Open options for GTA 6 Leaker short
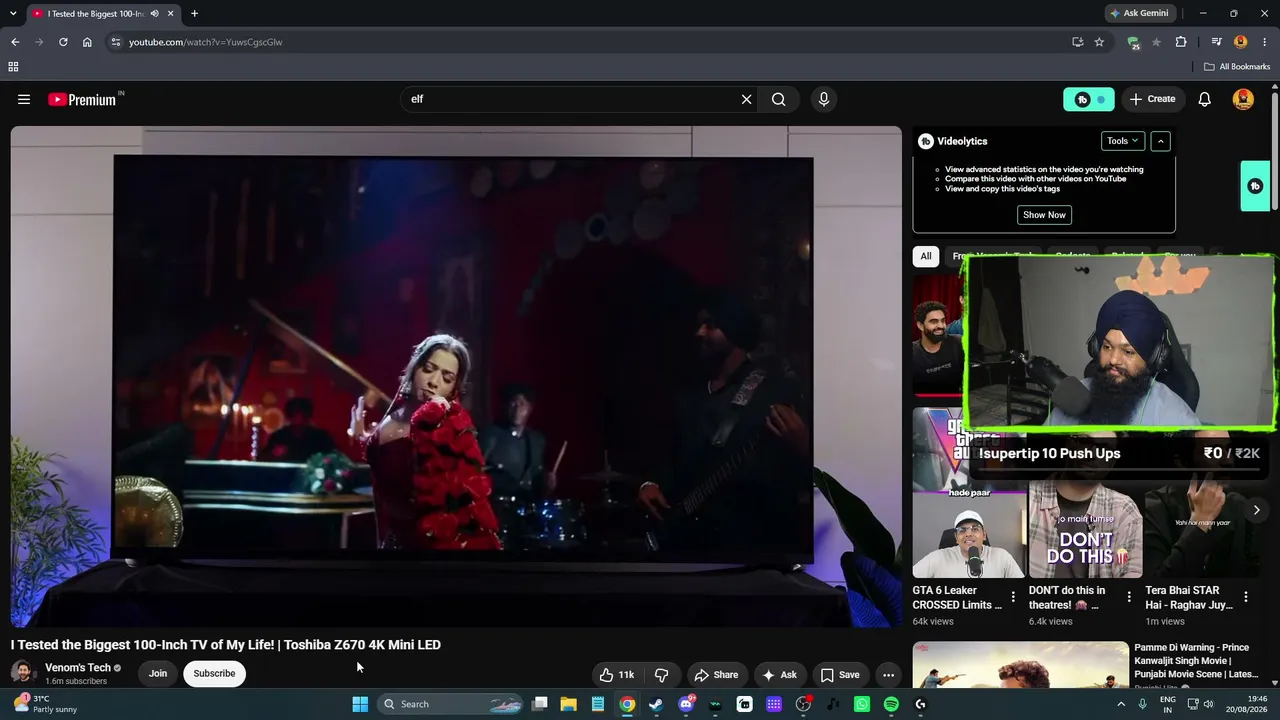Viewport: 1280px width, 720px height. click(x=1013, y=597)
